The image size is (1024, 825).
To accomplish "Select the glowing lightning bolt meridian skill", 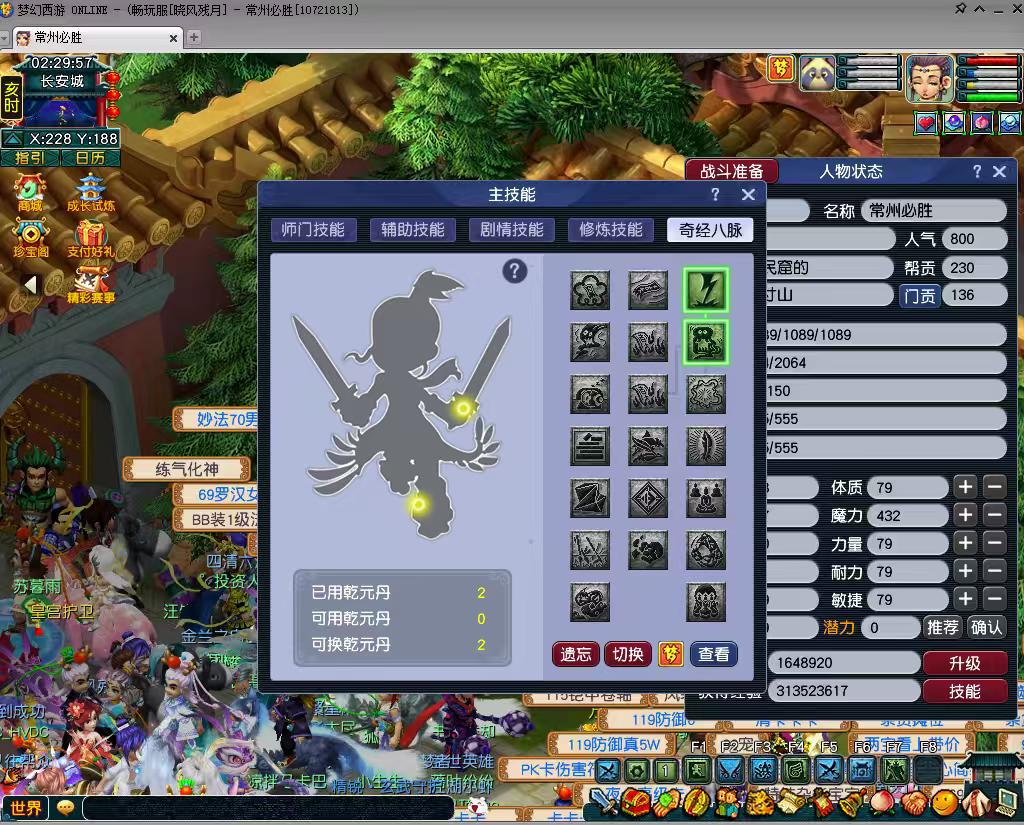I will 706,289.
